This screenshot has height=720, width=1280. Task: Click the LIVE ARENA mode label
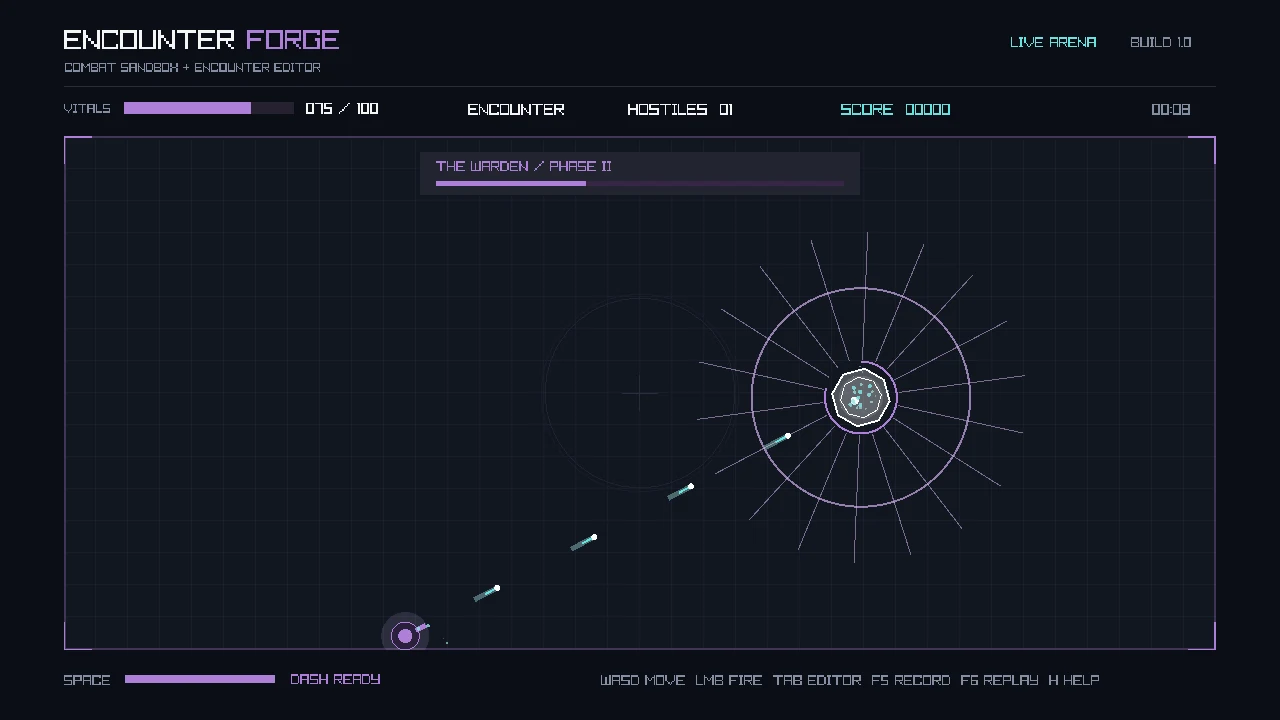[x=1053, y=42]
